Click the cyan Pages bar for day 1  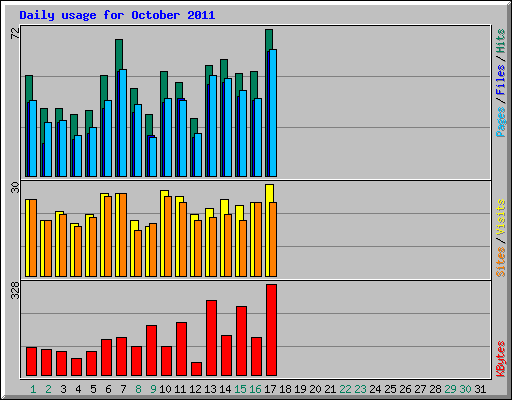click(x=33, y=138)
